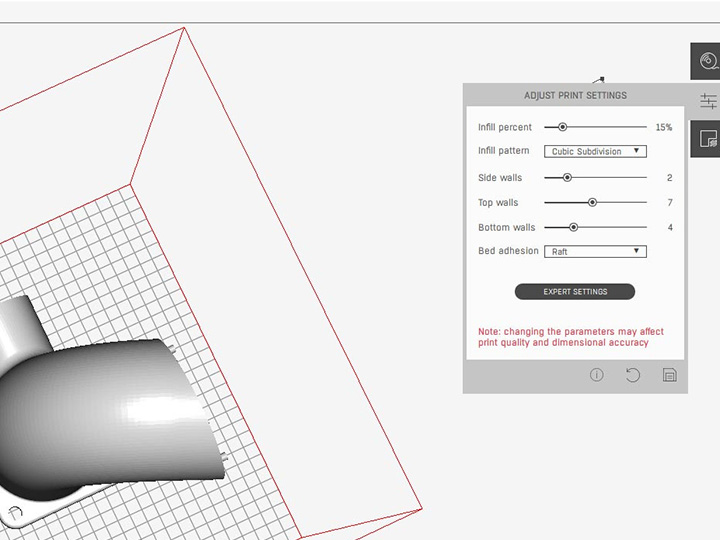Click the Side walls slider handle
This screenshot has width=720, height=540.
tap(567, 177)
